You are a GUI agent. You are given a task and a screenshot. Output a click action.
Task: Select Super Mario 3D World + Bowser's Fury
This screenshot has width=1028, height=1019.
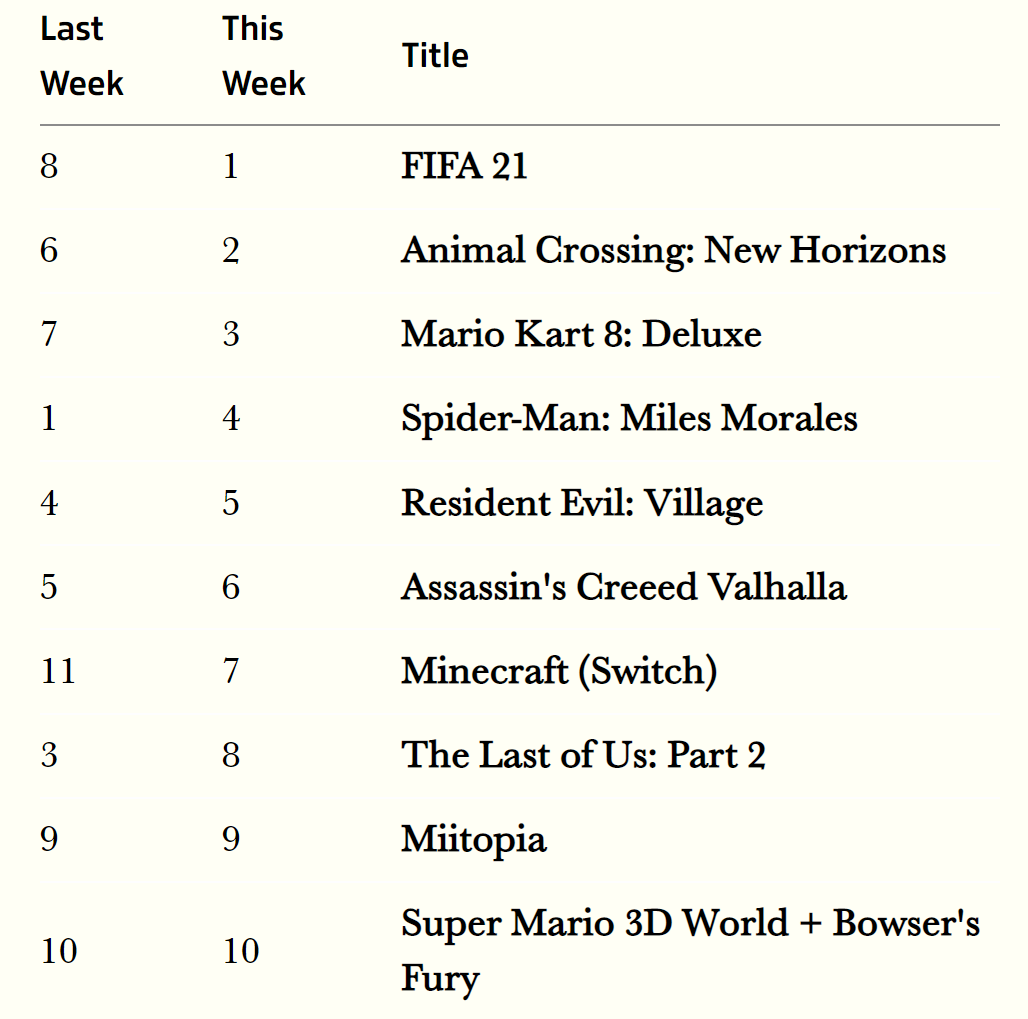point(690,951)
